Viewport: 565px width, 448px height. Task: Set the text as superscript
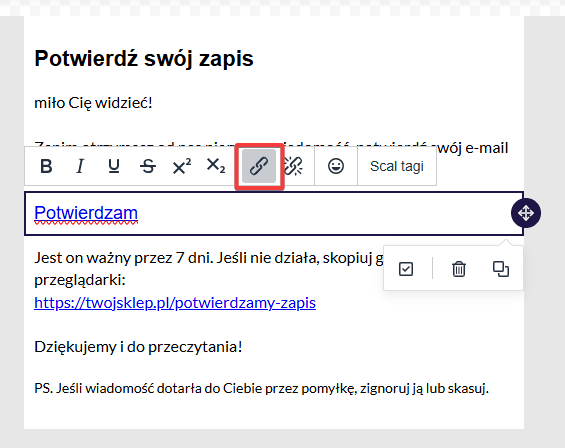click(182, 166)
